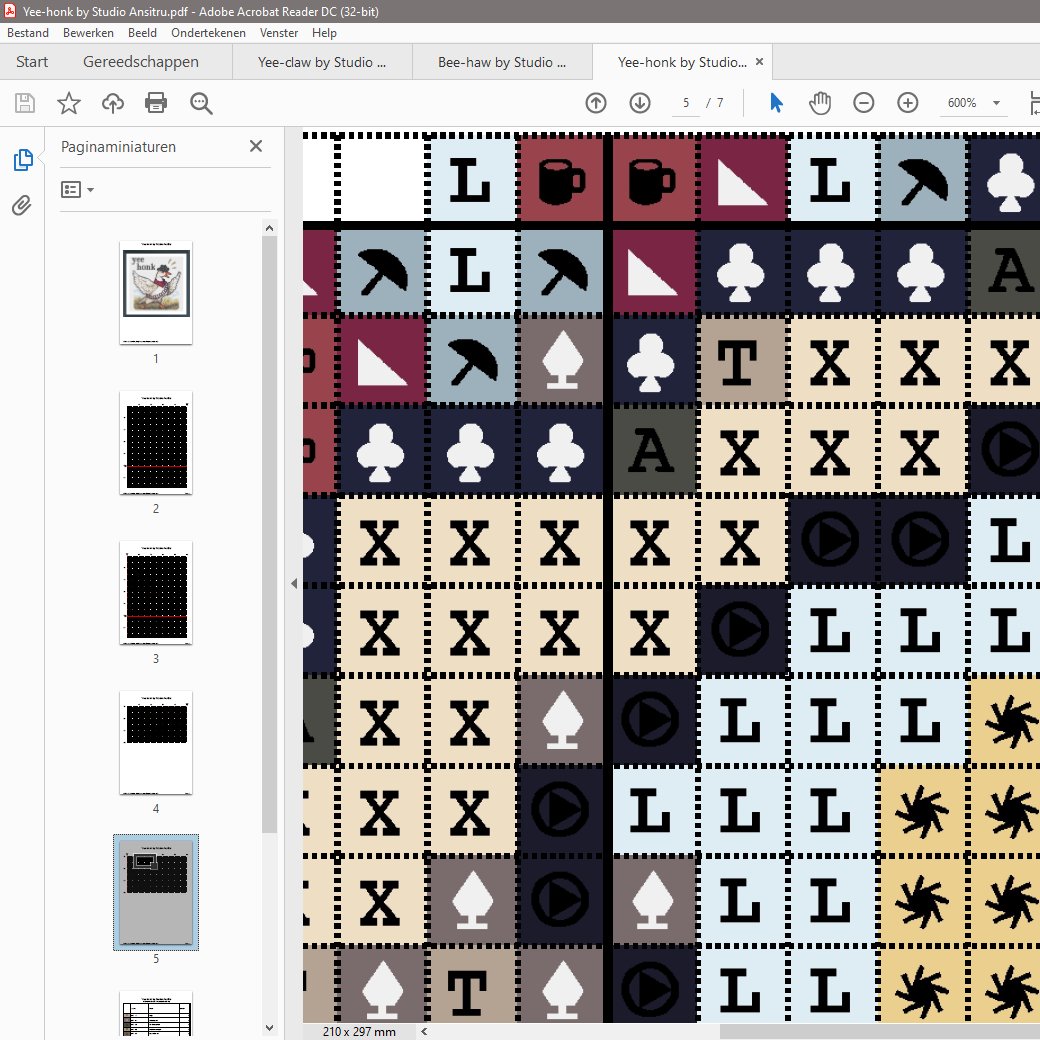Expand thumbnail options dropdown menu
The width and height of the screenshot is (1040, 1040).
coord(77,189)
